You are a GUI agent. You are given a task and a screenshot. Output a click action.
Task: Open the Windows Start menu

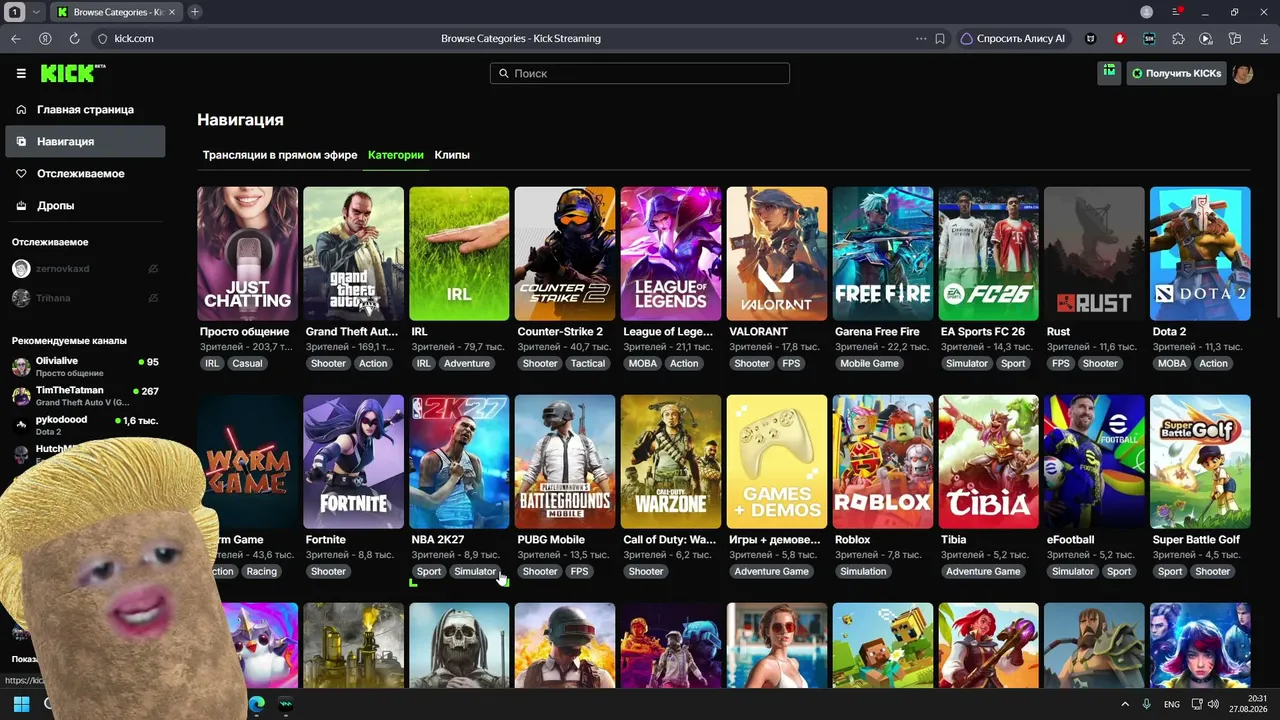pos(21,704)
